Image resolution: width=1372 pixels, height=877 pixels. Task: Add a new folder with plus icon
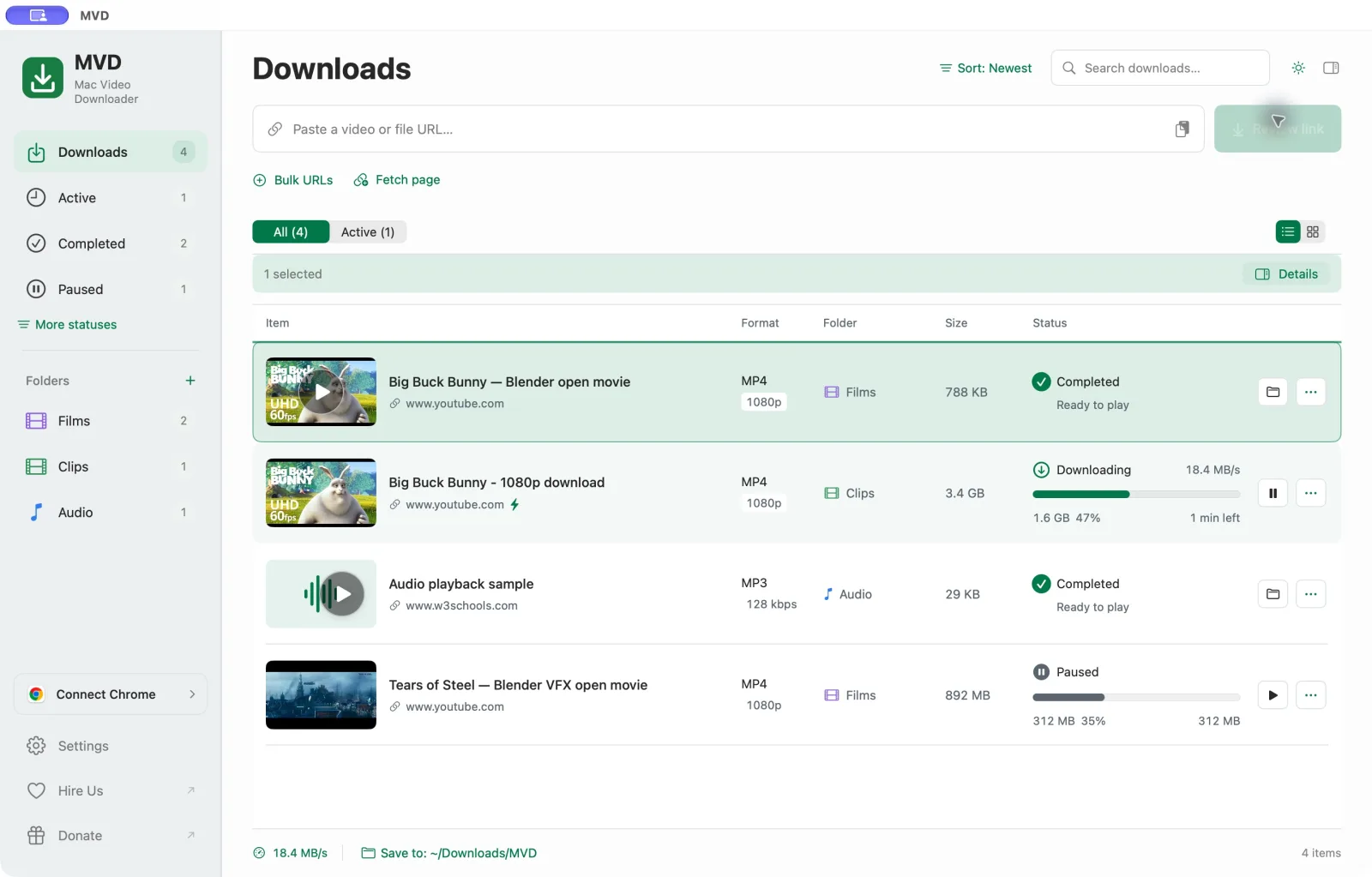pos(190,381)
